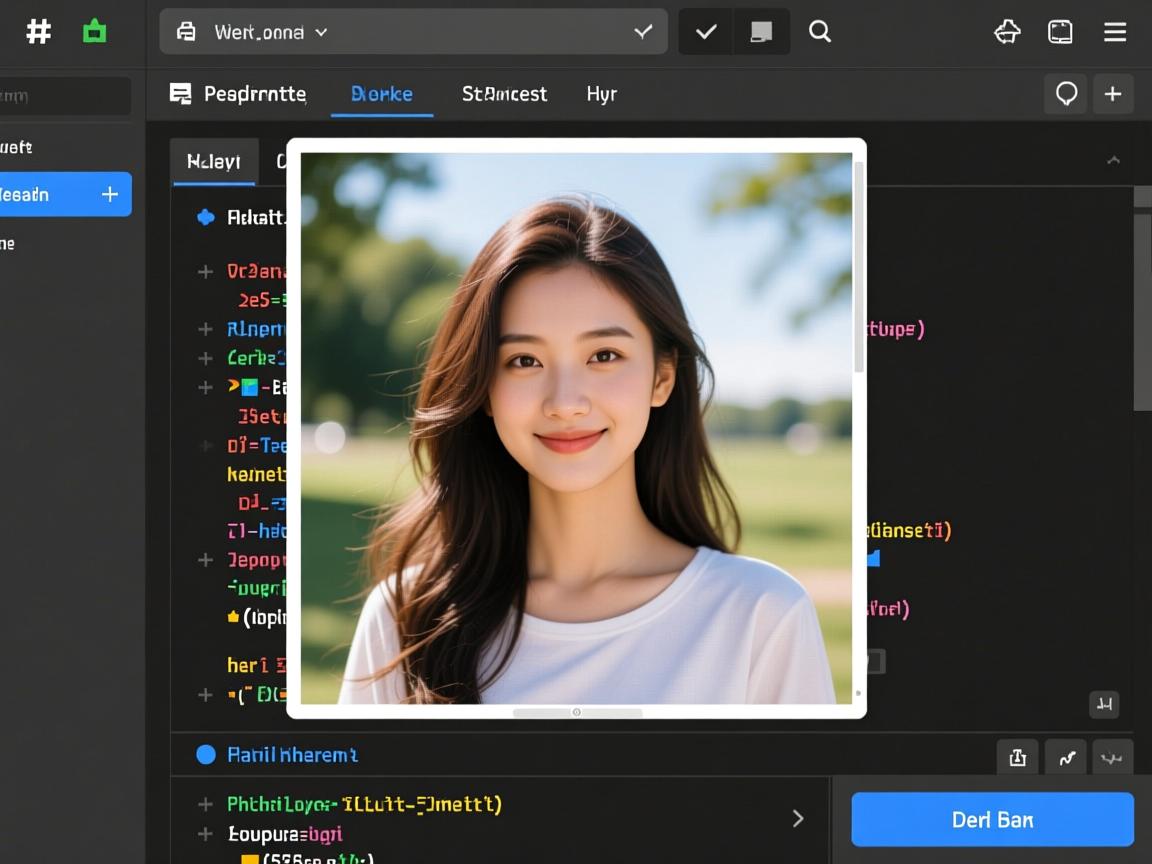
Task: Click the speech bubble comment icon
Action: pos(1066,94)
